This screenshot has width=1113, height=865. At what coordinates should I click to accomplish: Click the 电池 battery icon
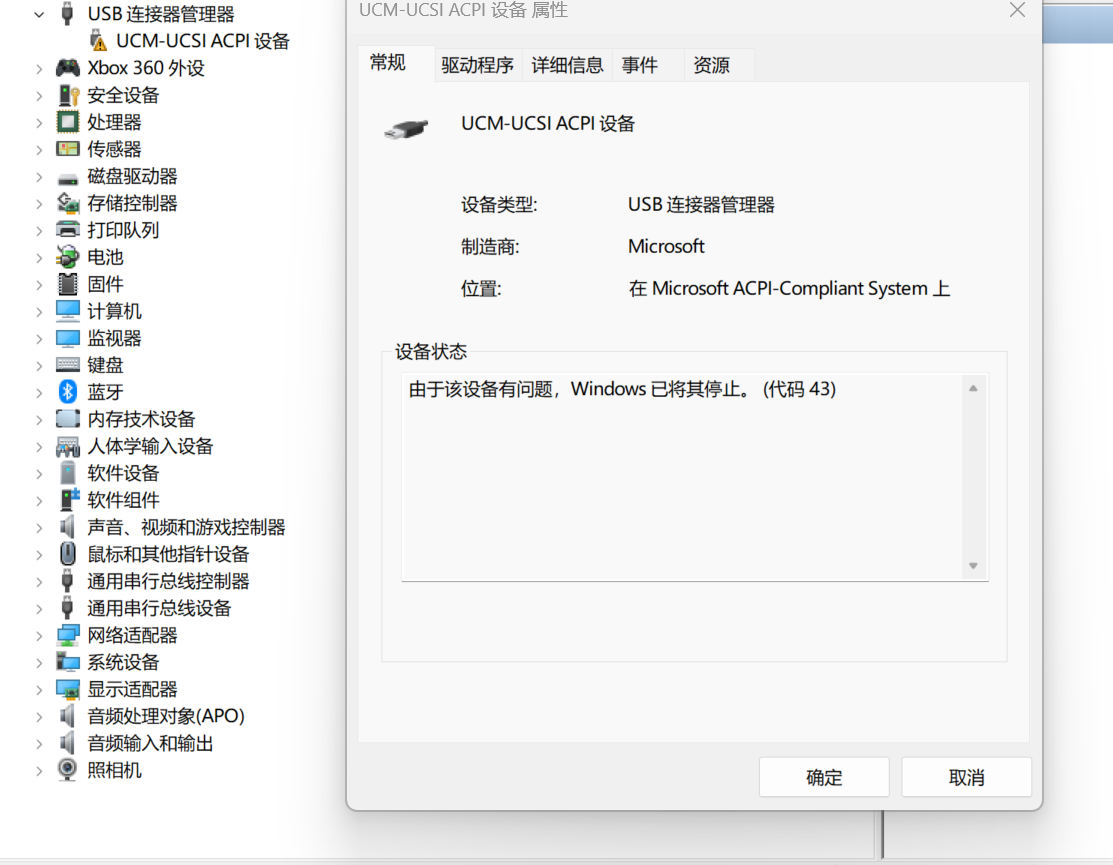[67, 257]
